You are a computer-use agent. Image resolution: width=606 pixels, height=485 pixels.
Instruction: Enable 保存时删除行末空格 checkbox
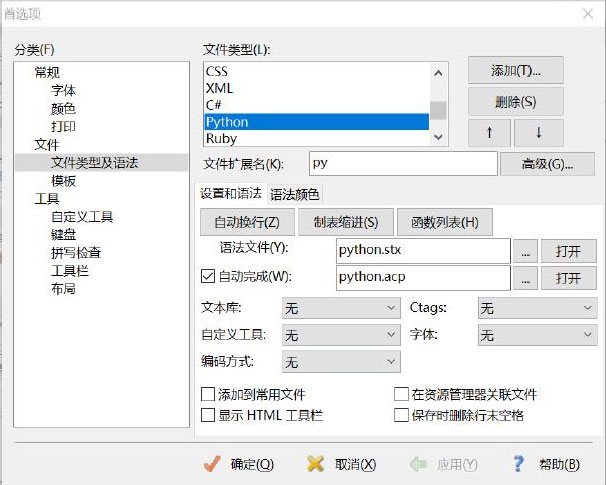coord(401,415)
